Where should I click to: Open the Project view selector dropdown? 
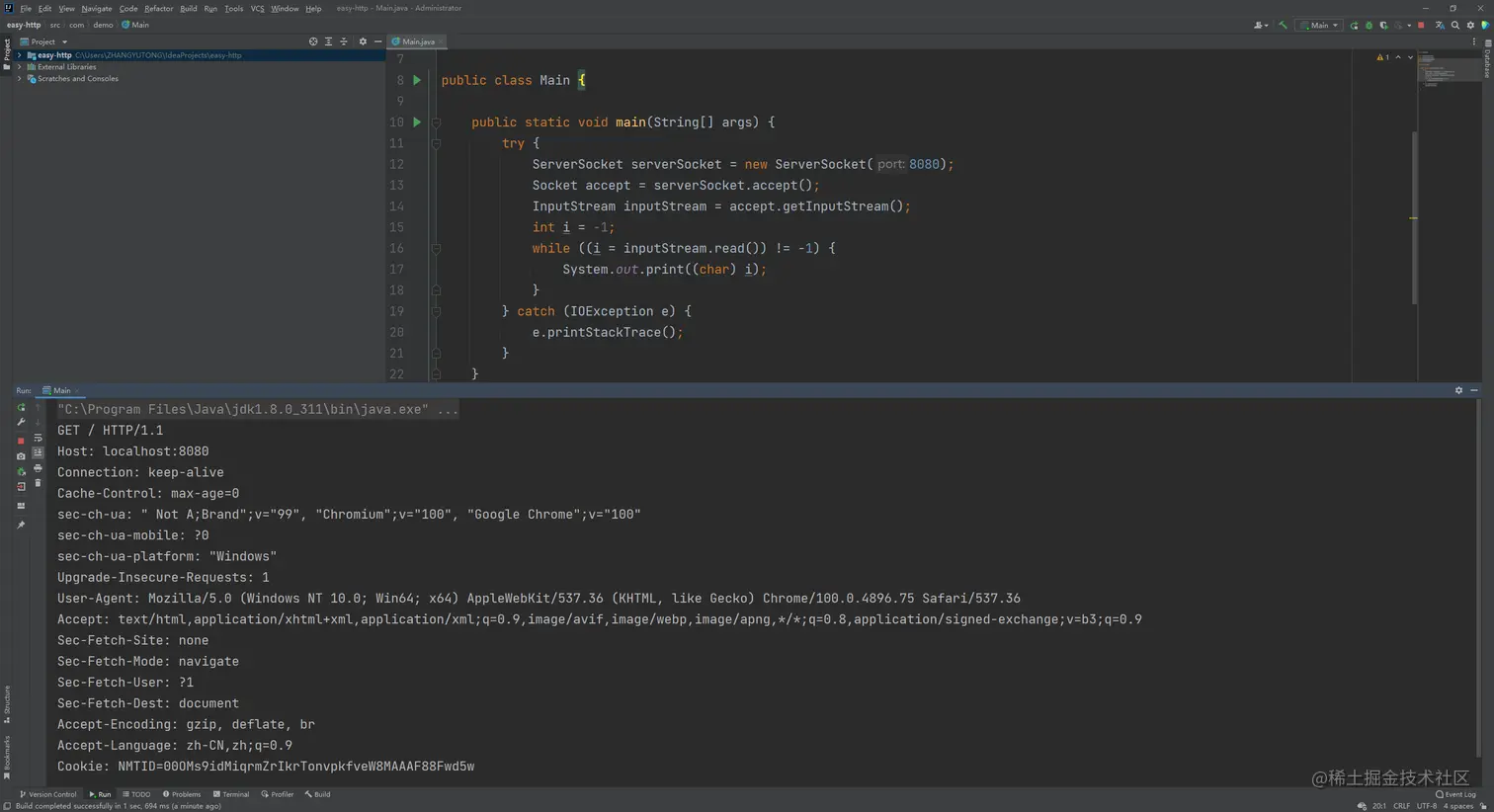click(x=43, y=41)
